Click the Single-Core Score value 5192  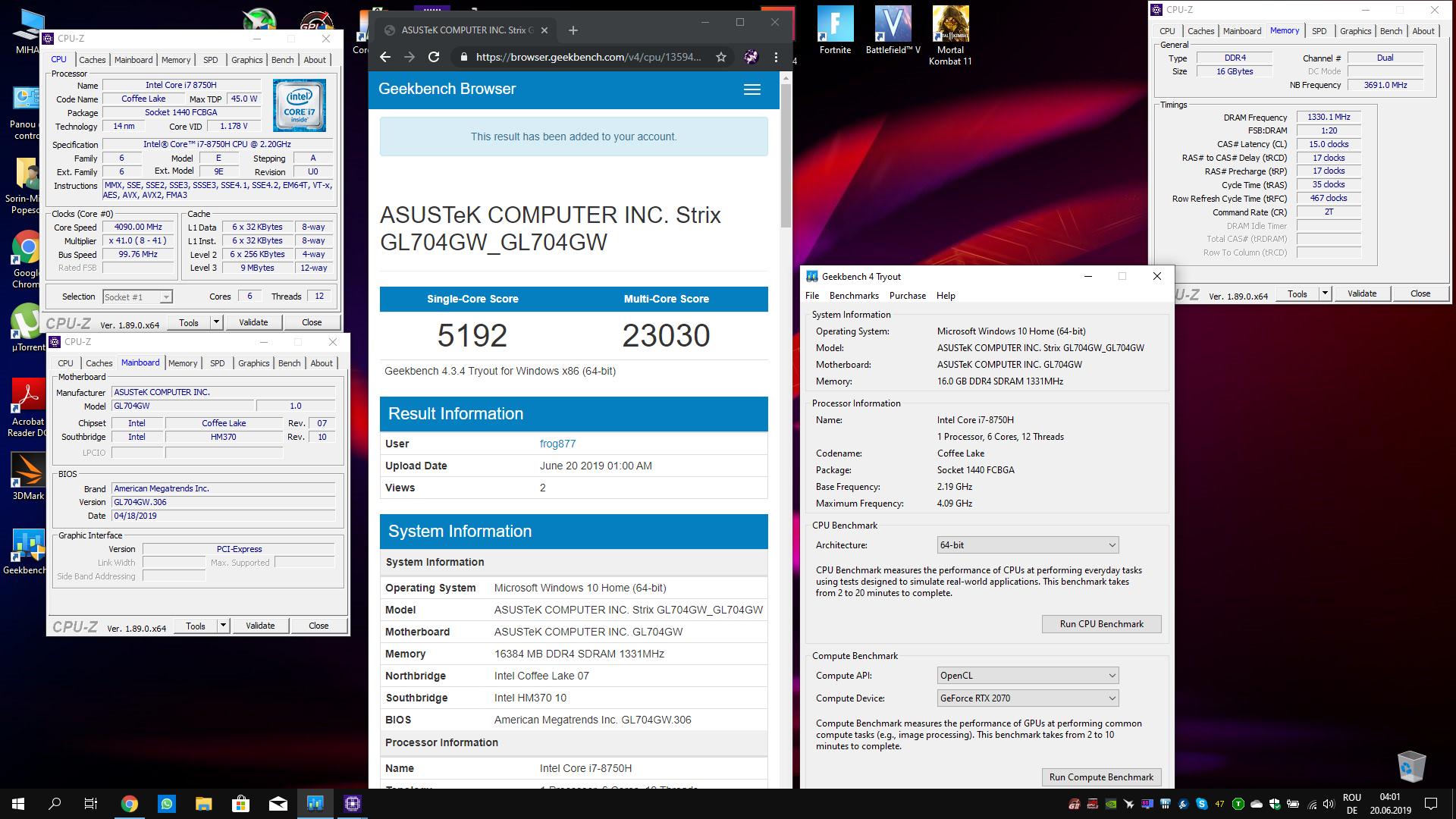472,335
